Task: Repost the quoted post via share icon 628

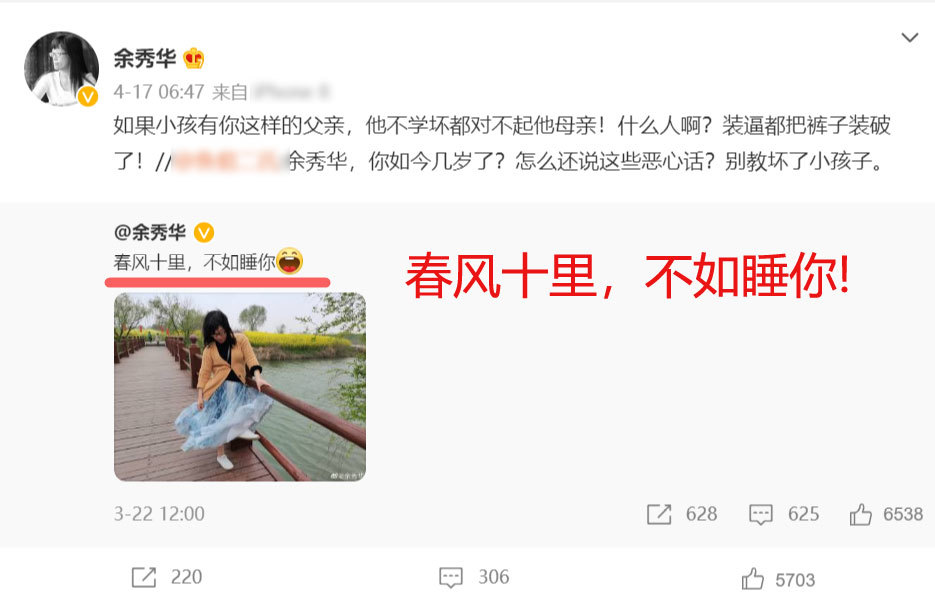Action: (x=659, y=514)
